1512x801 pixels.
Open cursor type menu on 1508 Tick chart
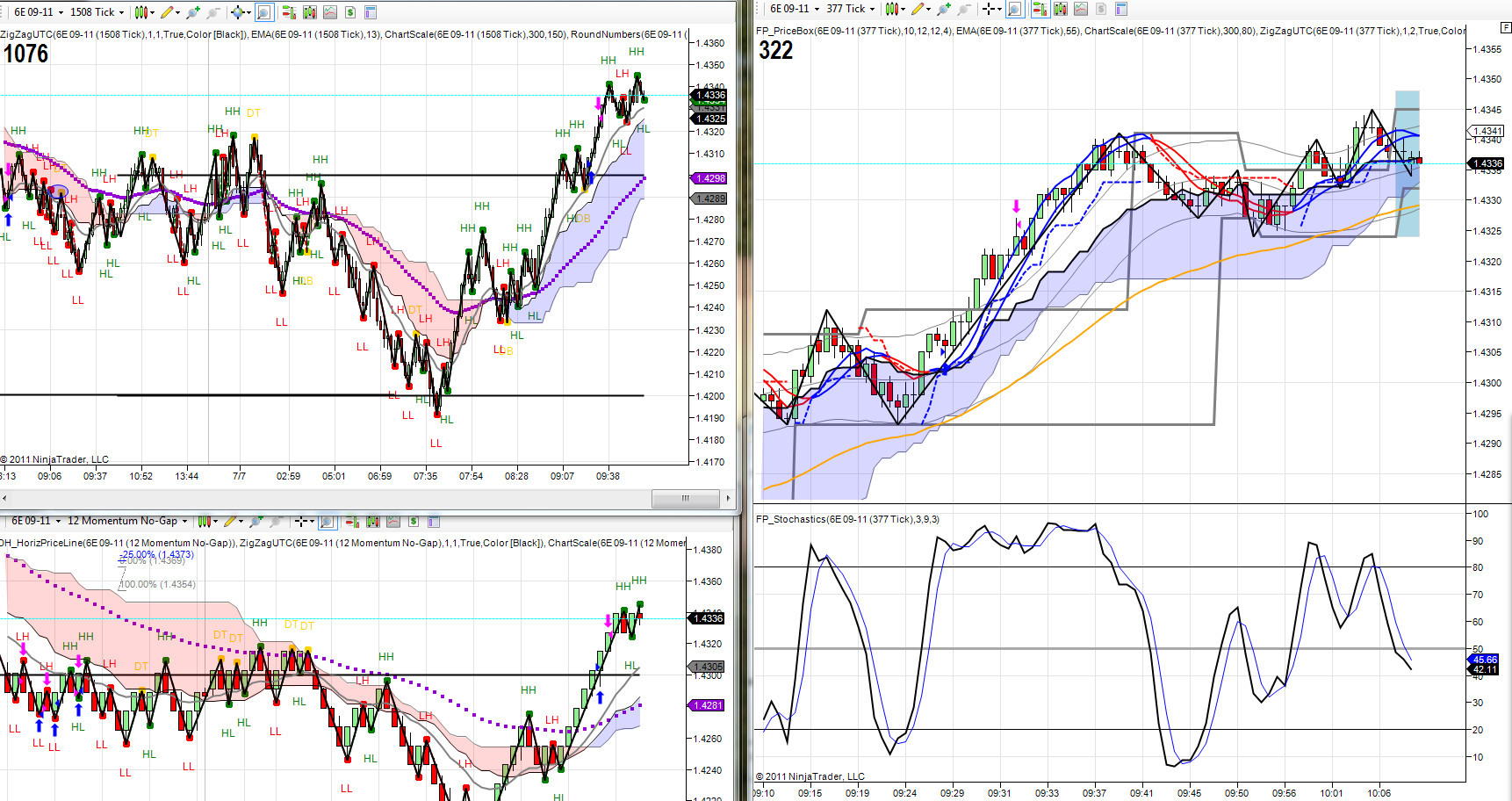click(240, 12)
